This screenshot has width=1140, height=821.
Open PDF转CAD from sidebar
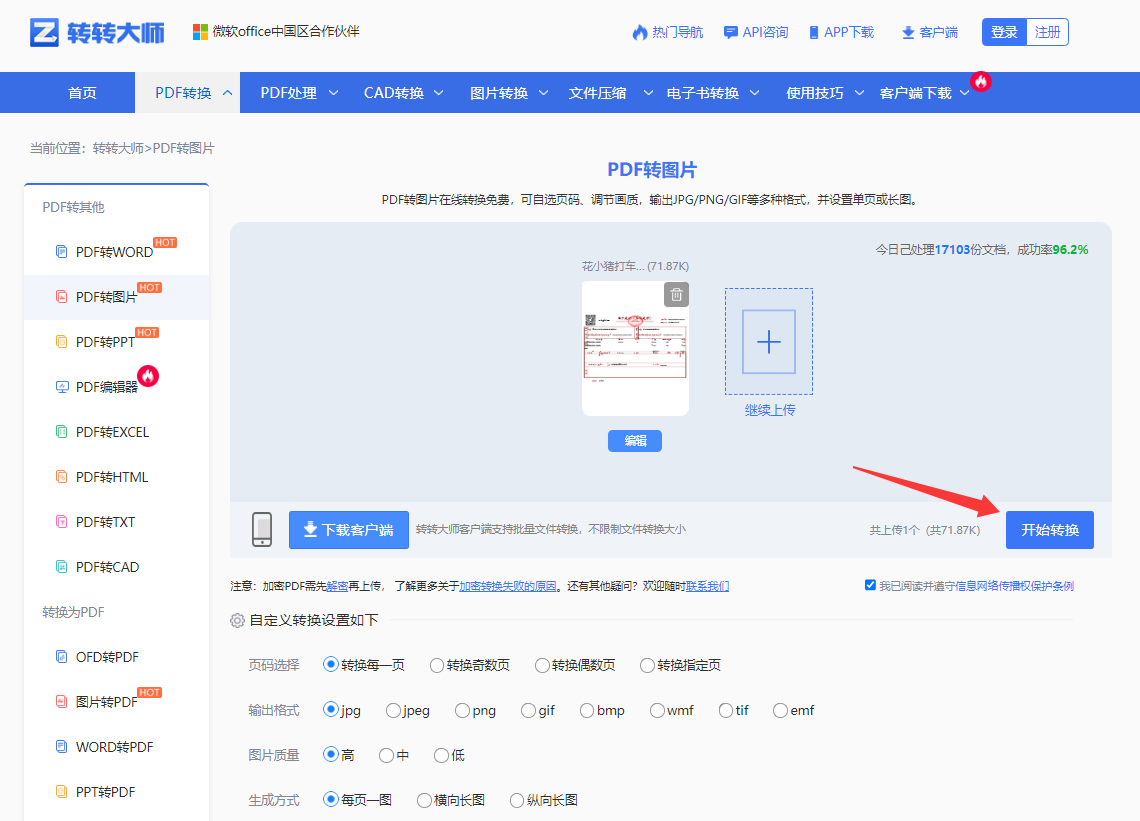click(x=108, y=567)
